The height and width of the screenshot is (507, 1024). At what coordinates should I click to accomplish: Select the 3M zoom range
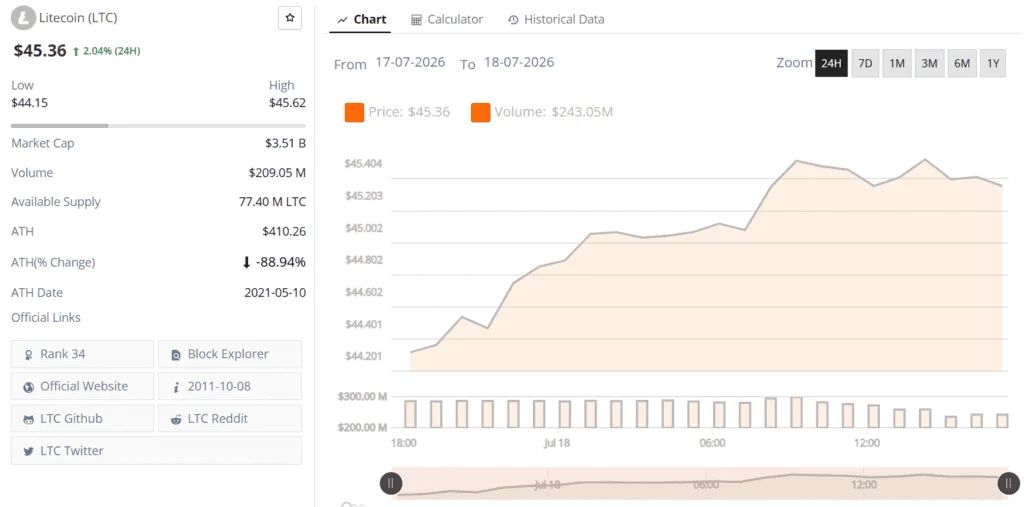tap(929, 63)
